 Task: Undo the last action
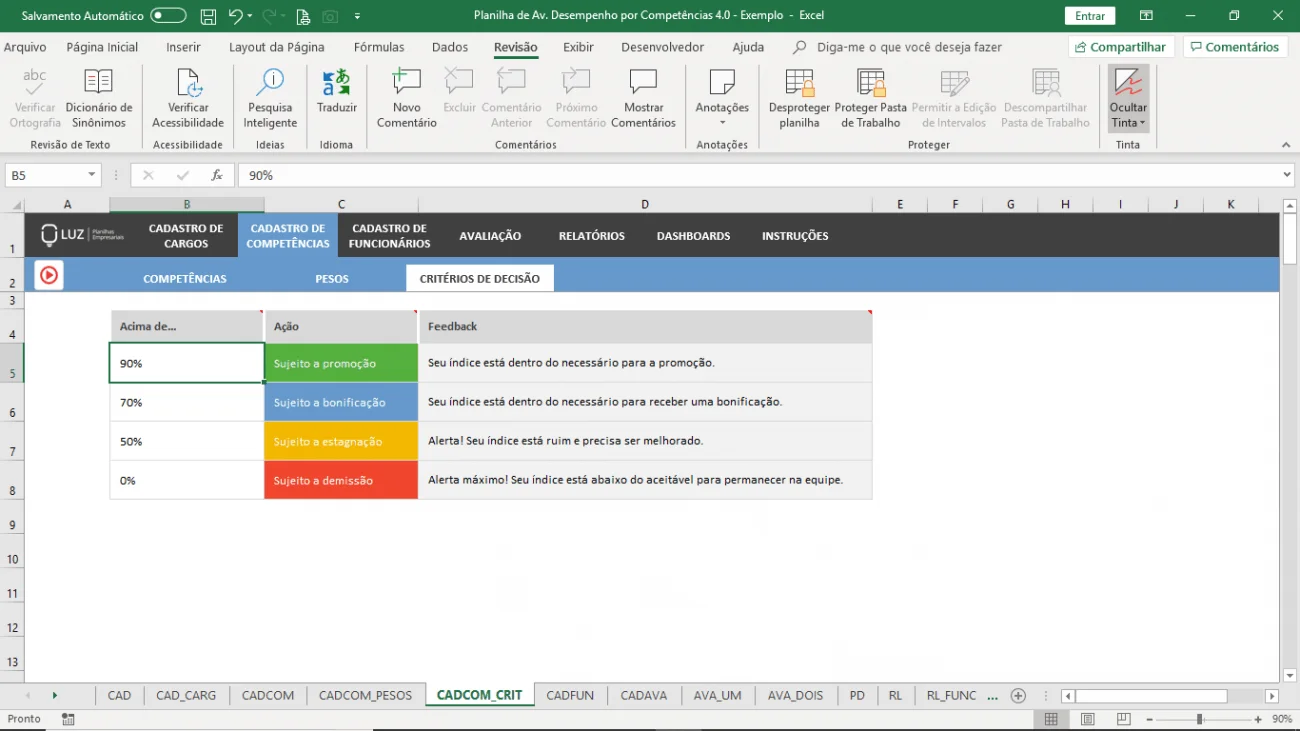(235, 16)
